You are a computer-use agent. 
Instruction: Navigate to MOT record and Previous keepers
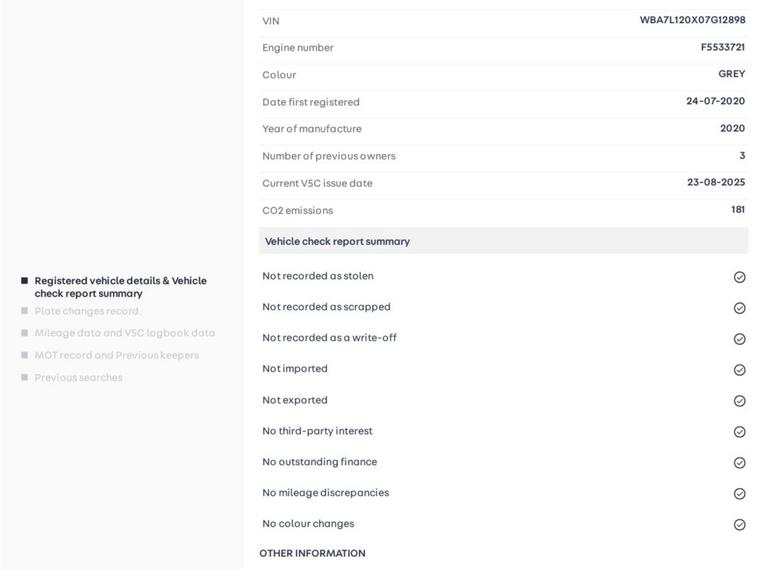(116, 355)
